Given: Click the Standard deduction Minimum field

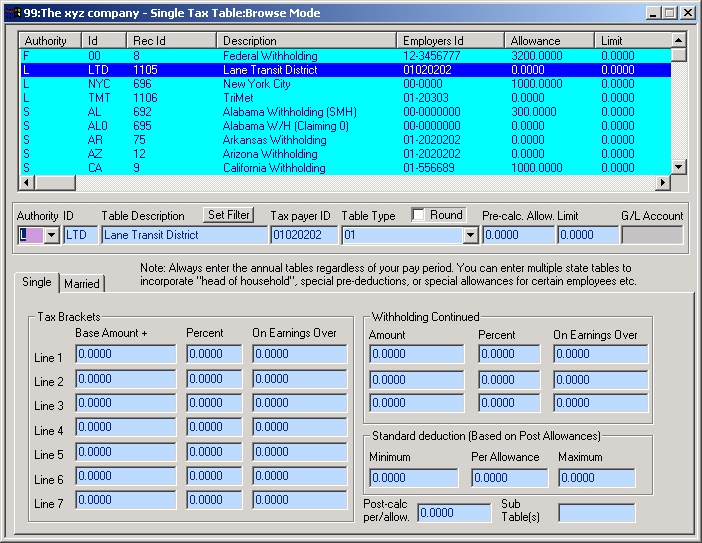Looking at the screenshot, I should coord(413,478).
